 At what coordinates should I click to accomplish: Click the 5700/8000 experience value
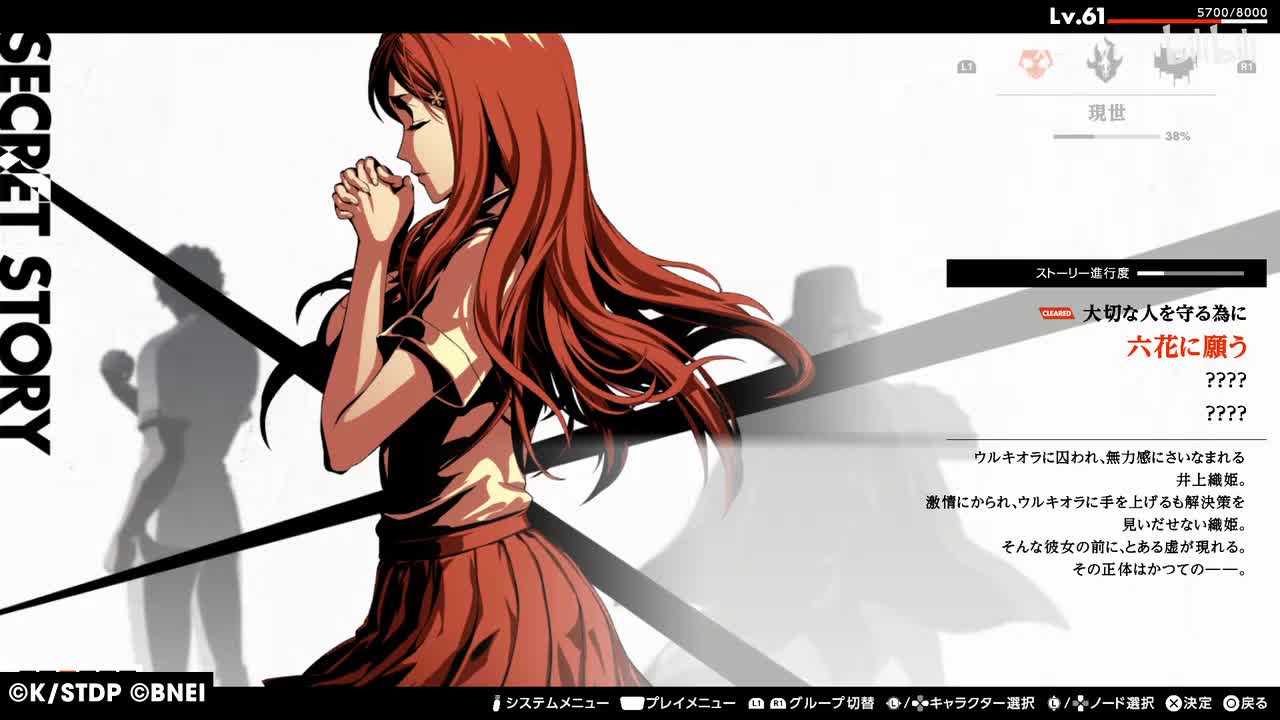coord(1232,11)
